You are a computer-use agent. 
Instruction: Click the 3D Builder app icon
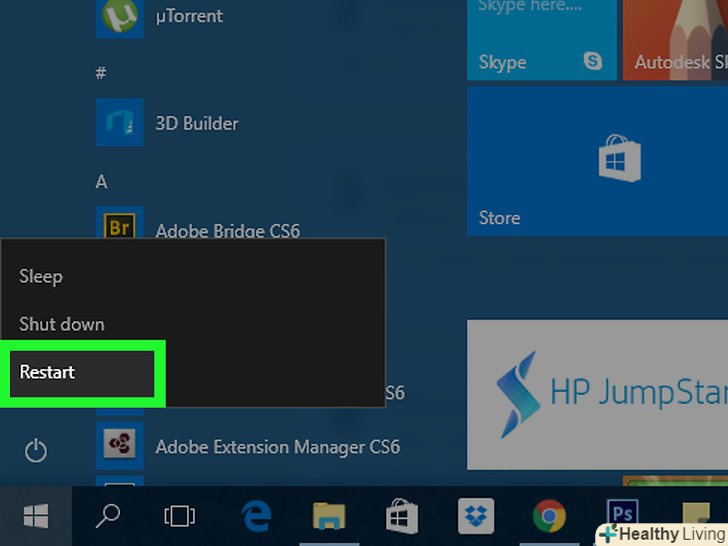click(120, 122)
